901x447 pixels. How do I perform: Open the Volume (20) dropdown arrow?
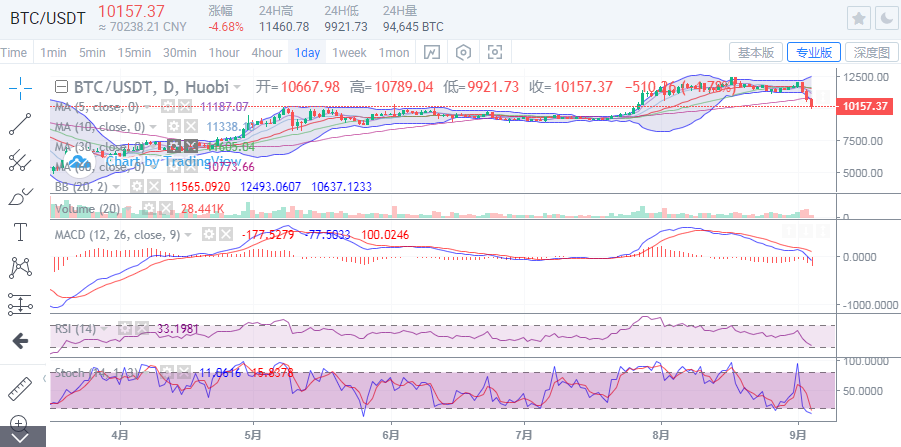[x=130, y=208]
